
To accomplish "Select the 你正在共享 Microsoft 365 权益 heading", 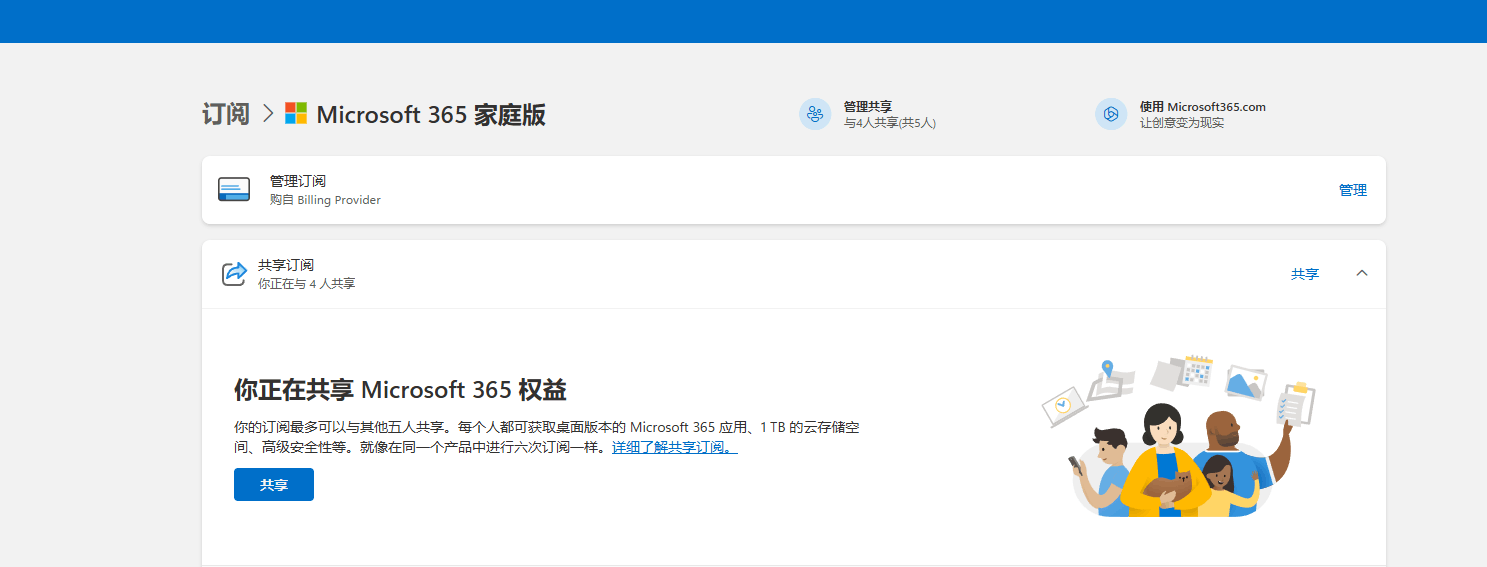I will click(401, 390).
